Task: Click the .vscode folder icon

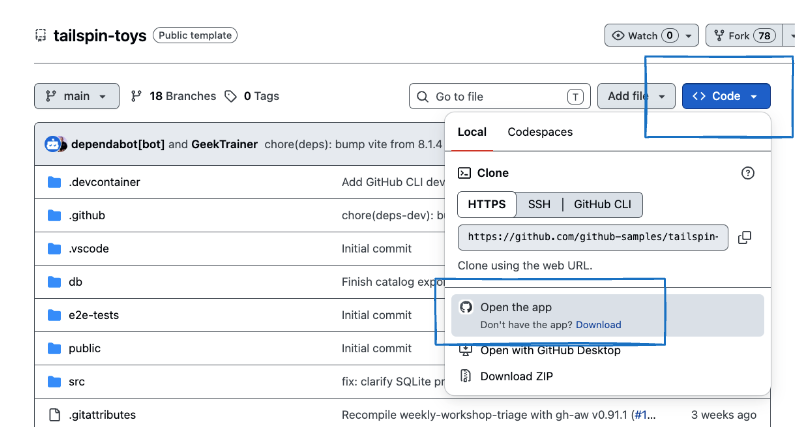Action: 54,249
